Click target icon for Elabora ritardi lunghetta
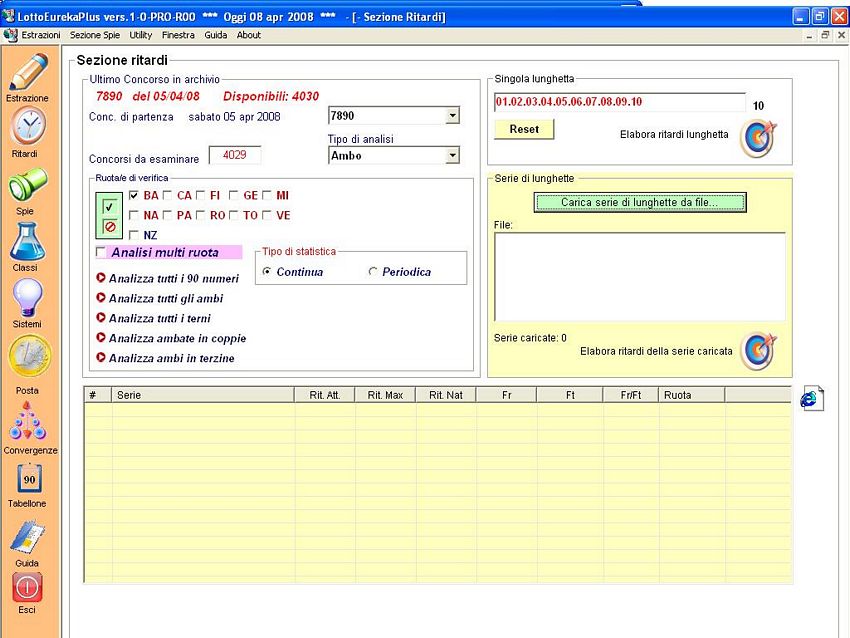 pos(757,138)
